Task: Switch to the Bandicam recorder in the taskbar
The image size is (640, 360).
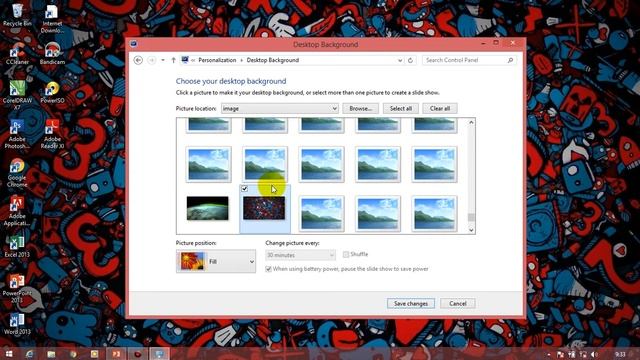Action: pos(138,354)
